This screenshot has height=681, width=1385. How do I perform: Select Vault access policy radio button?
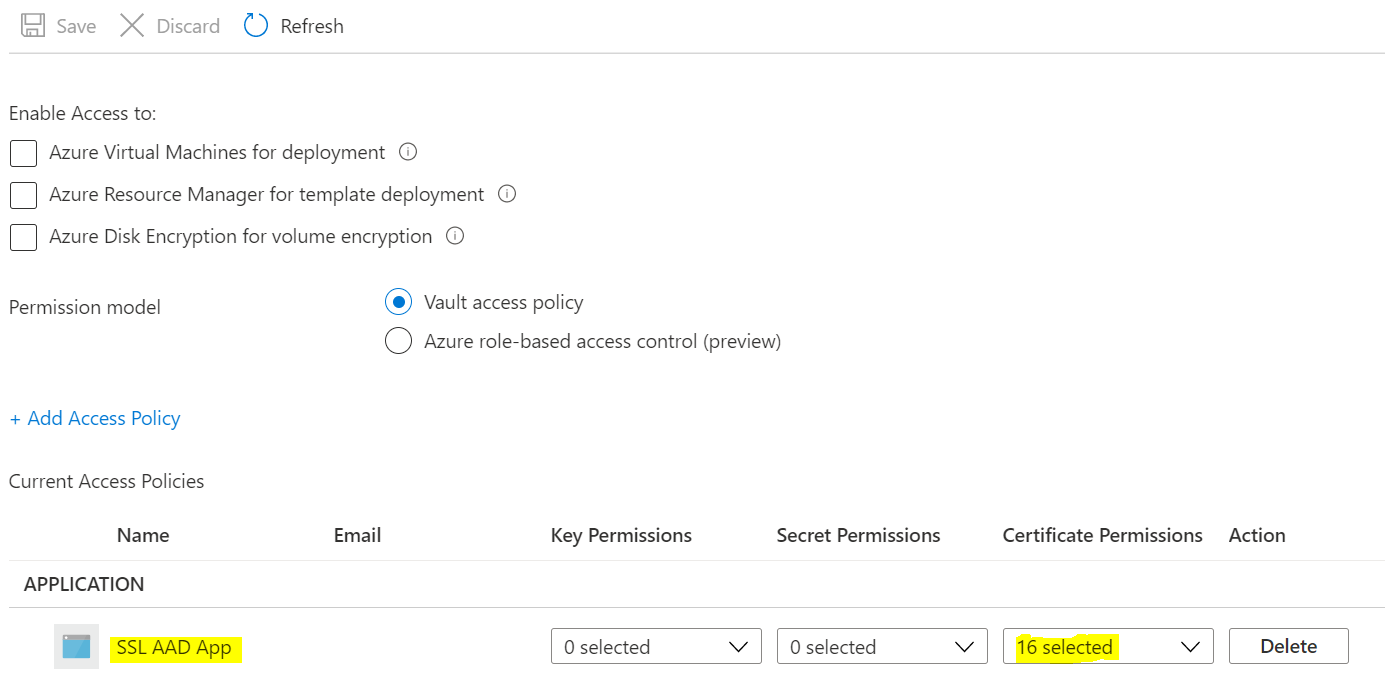[x=398, y=302]
